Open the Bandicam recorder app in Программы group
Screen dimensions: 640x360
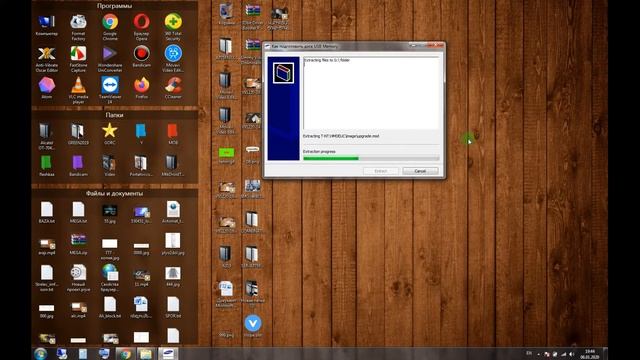141,56
